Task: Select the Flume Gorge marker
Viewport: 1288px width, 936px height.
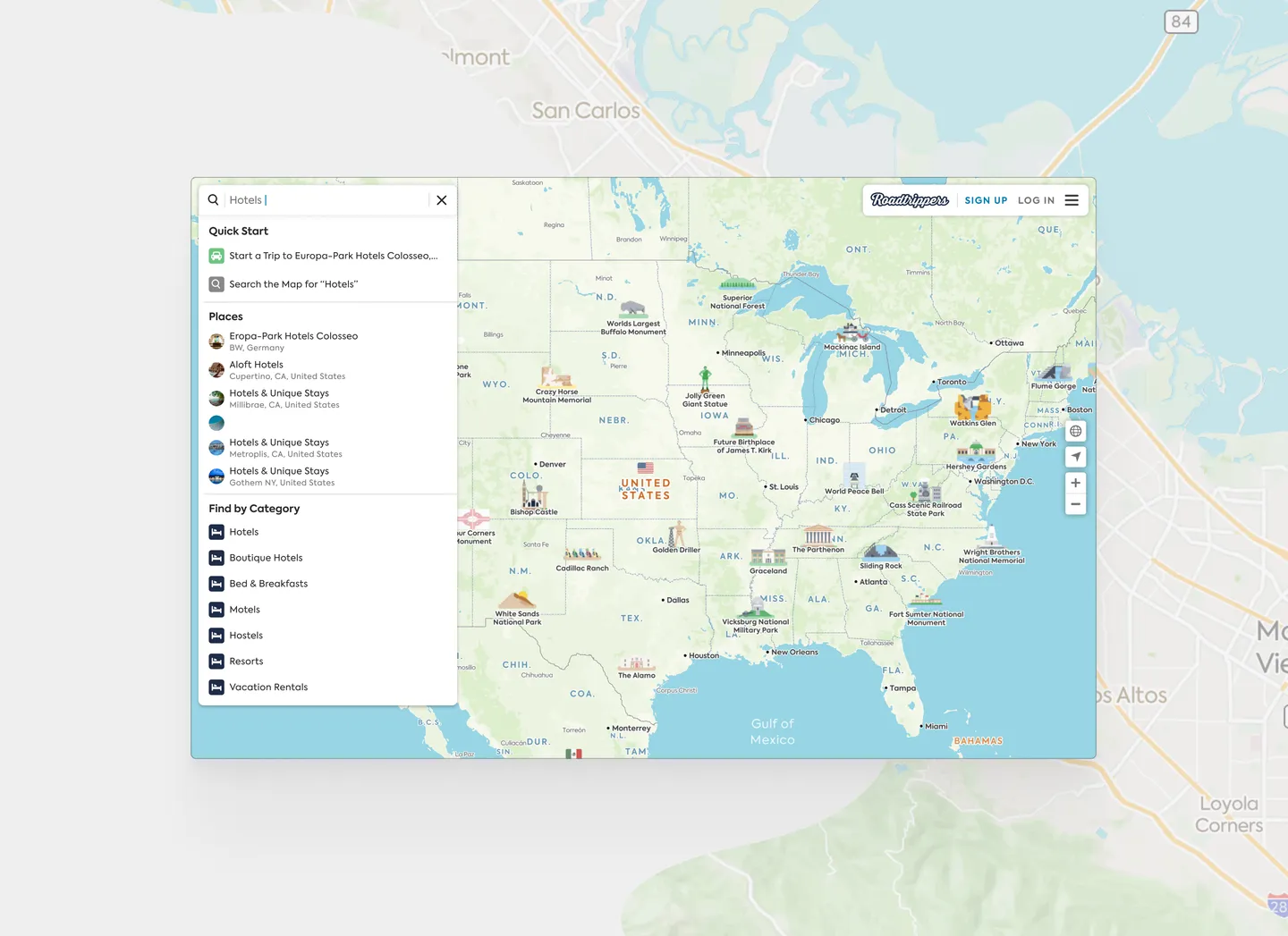Action: click(1054, 377)
